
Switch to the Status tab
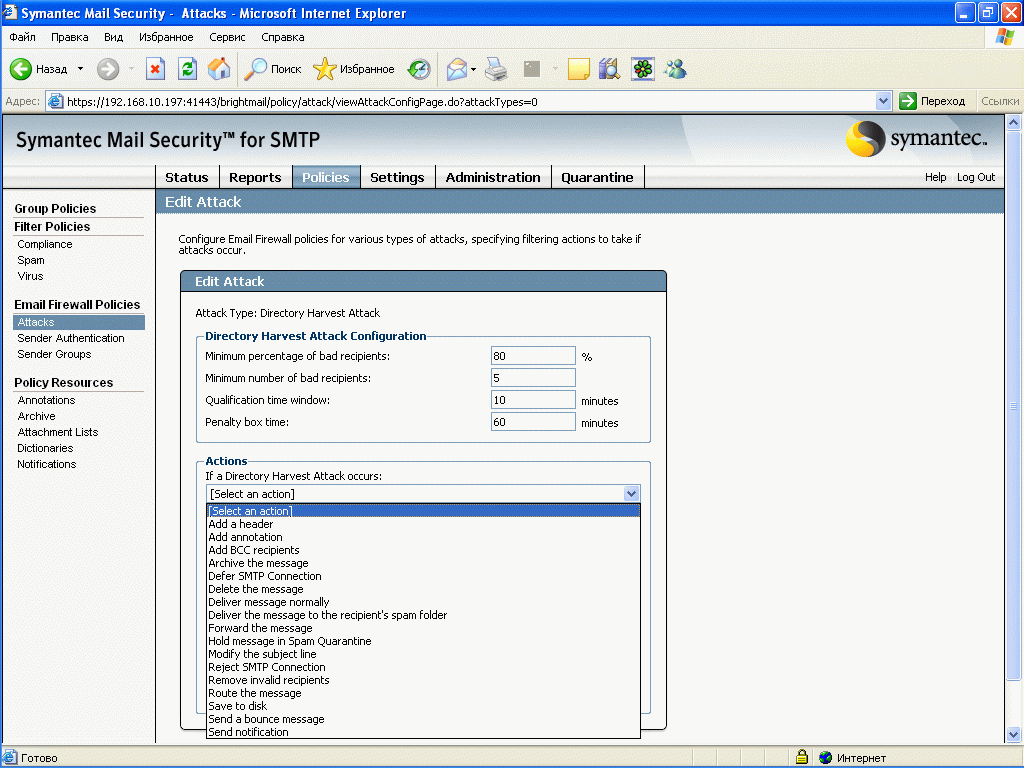click(x=187, y=177)
